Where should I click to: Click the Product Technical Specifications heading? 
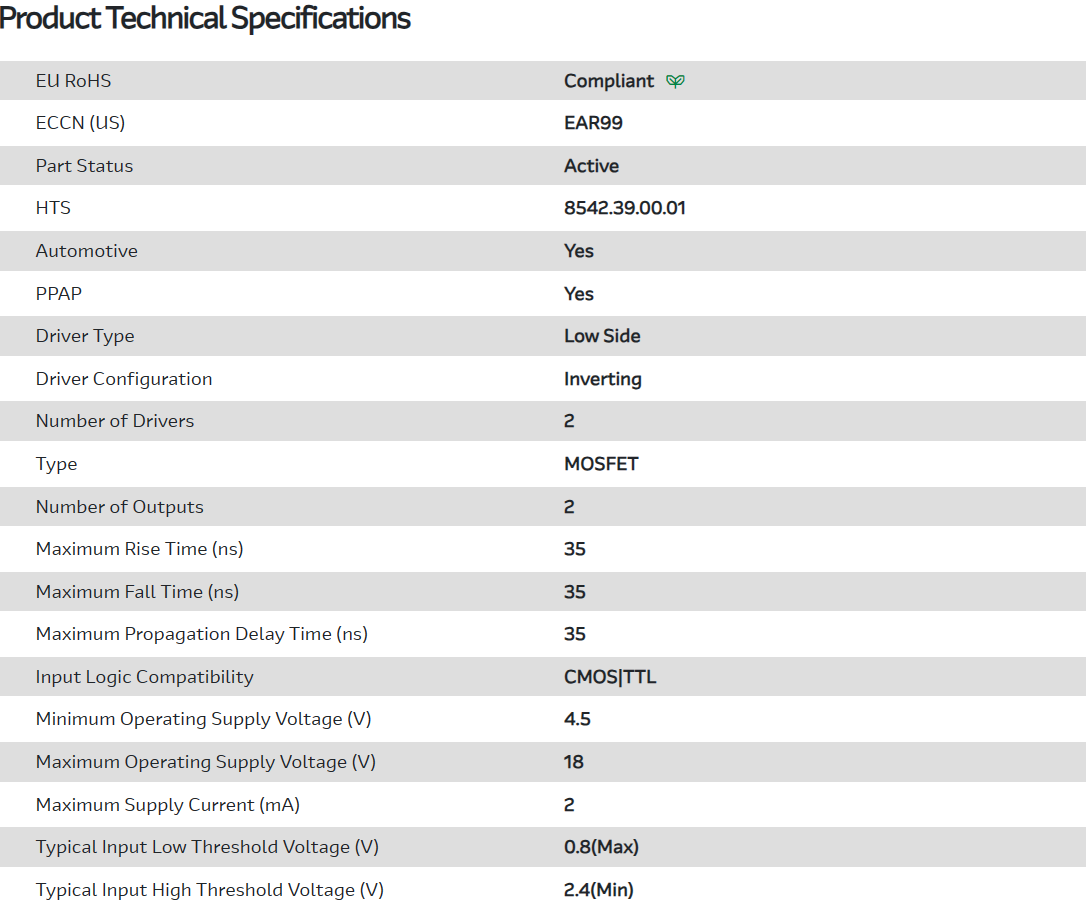pos(205,18)
